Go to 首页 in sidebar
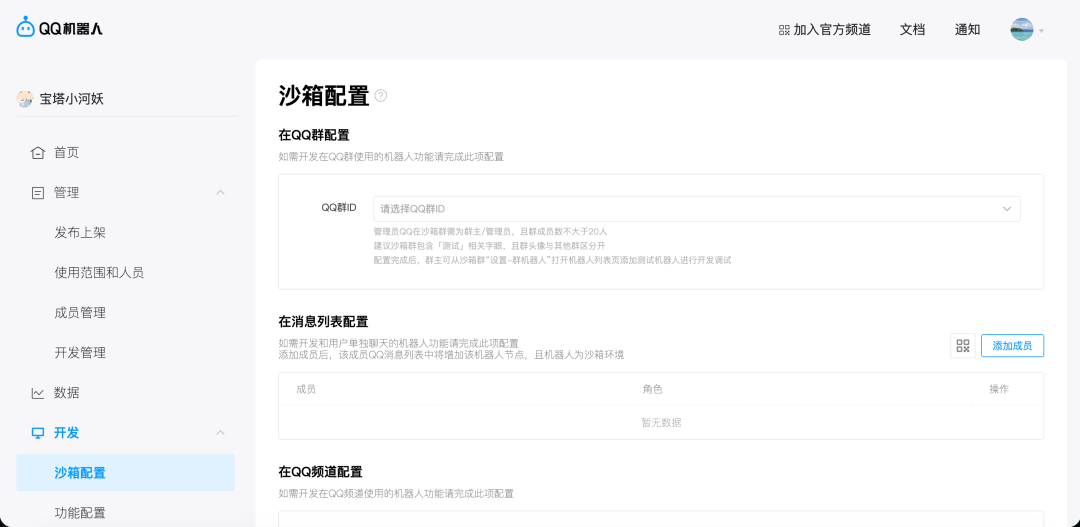 (67, 152)
